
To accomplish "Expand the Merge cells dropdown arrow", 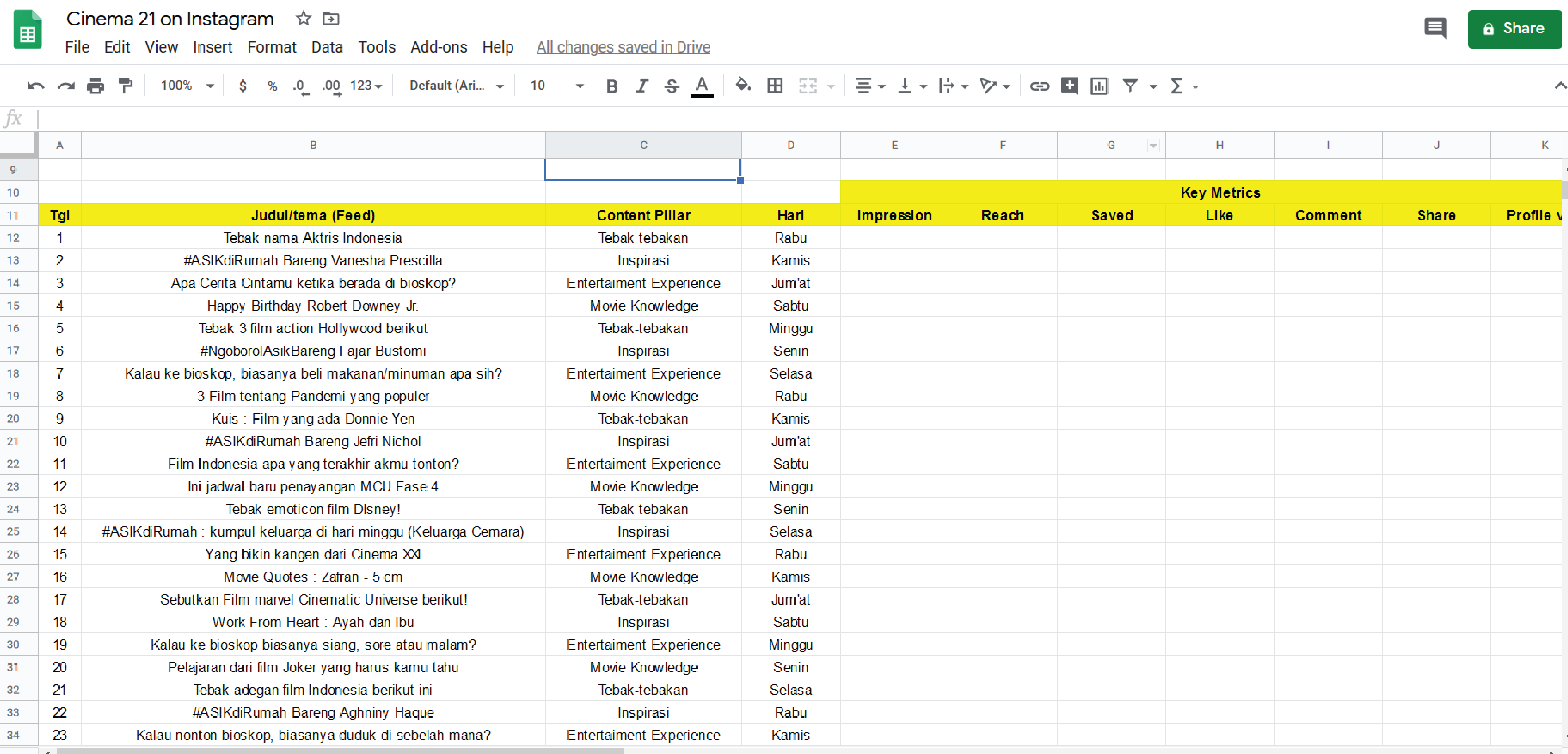I will point(831,86).
